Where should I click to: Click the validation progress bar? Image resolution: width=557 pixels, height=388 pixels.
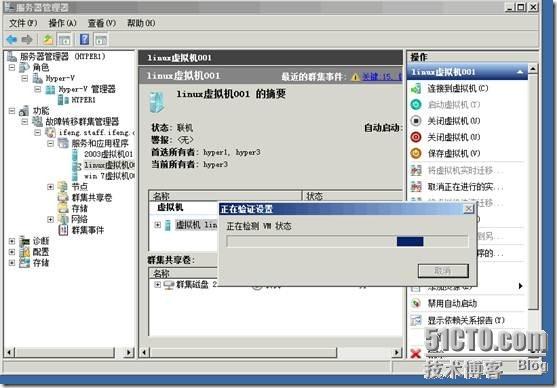[x=347, y=242]
